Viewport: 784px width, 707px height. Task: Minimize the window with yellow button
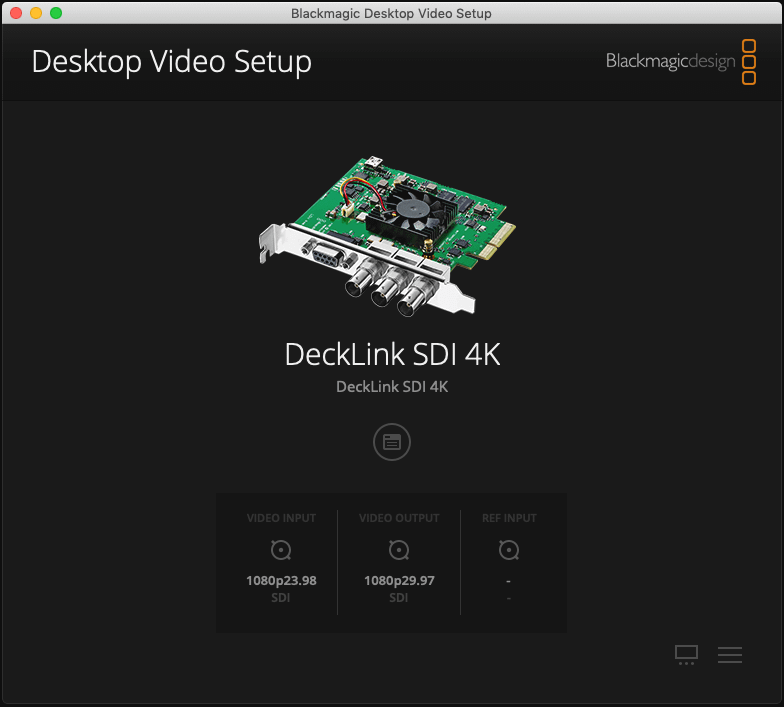pyautogui.click(x=36, y=13)
